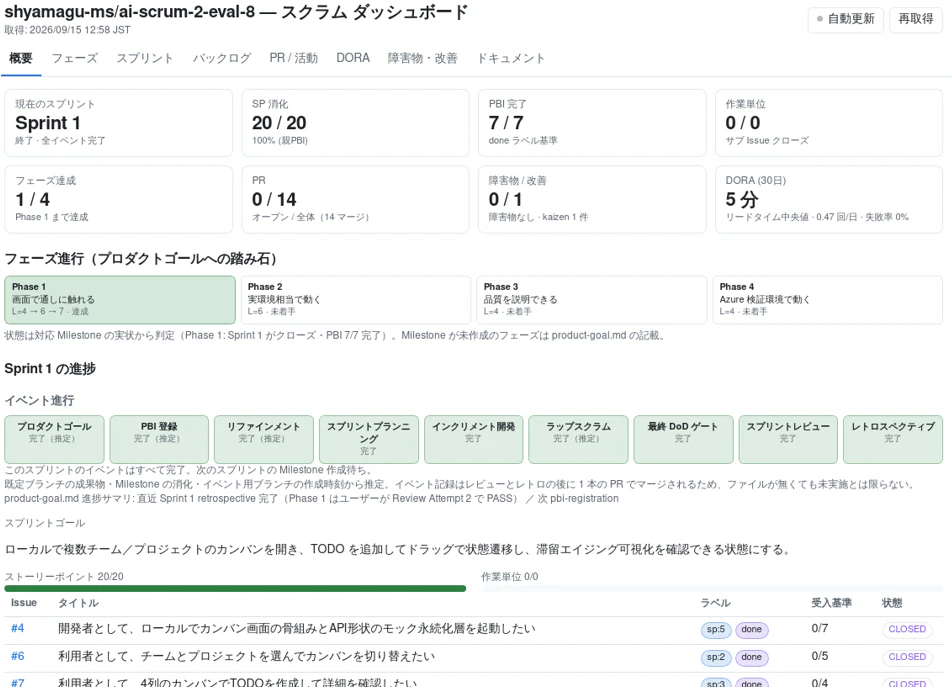Click the 再取得 refetch button
The width and height of the screenshot is (952, 687).
click(x=916, y=19)
